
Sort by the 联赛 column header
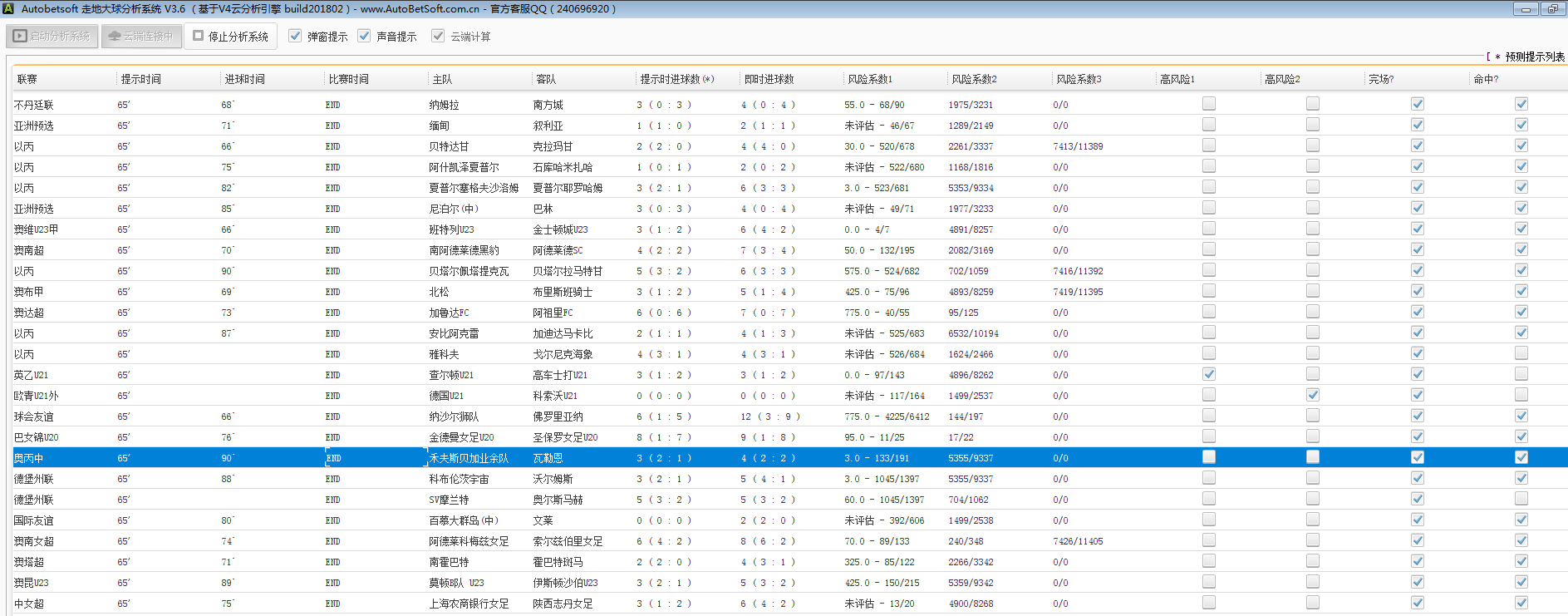(27, 79)
